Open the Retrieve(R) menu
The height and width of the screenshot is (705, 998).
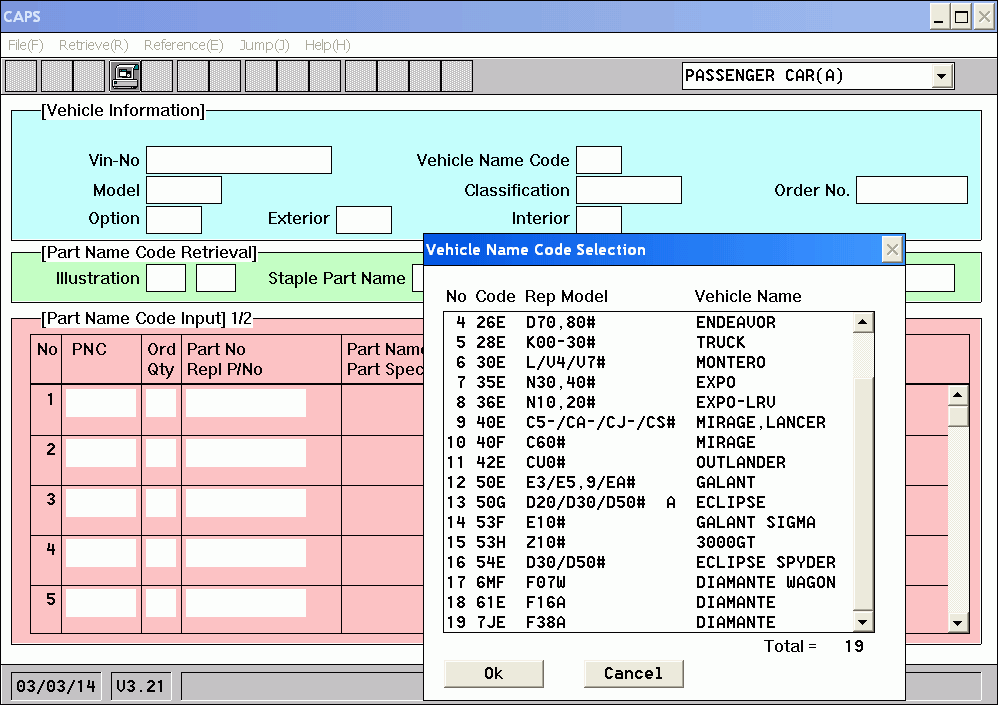pos(94,45)
